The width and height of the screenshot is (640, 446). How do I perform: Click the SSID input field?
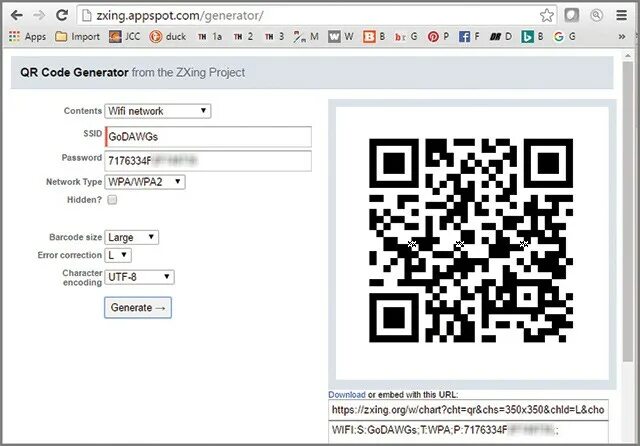click(208, 137)
